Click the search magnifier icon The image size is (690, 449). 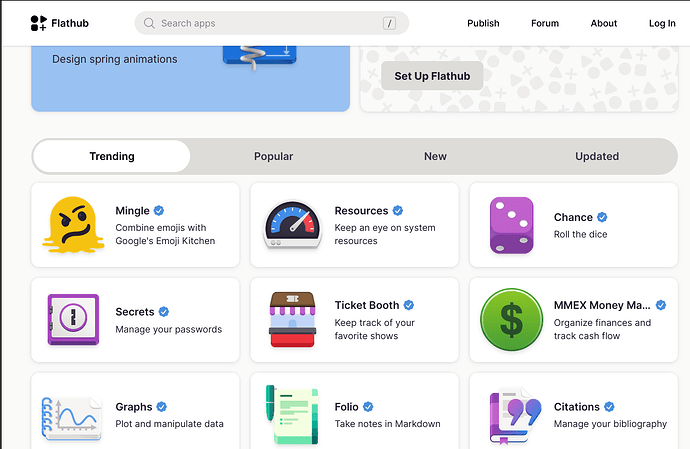(149, 23)
